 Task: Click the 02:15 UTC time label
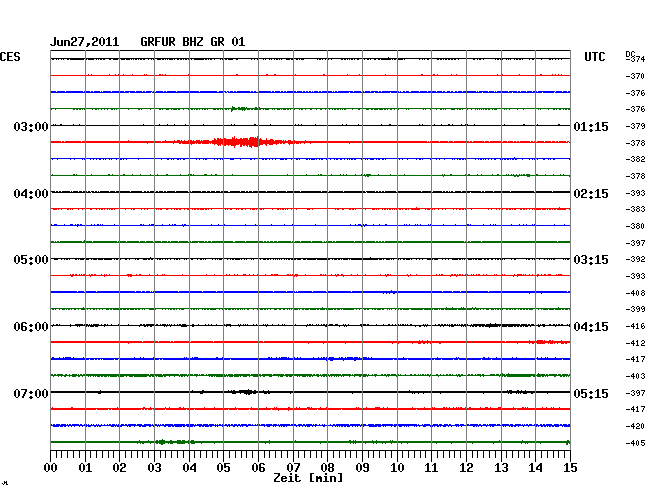click(x=591, y=194)
